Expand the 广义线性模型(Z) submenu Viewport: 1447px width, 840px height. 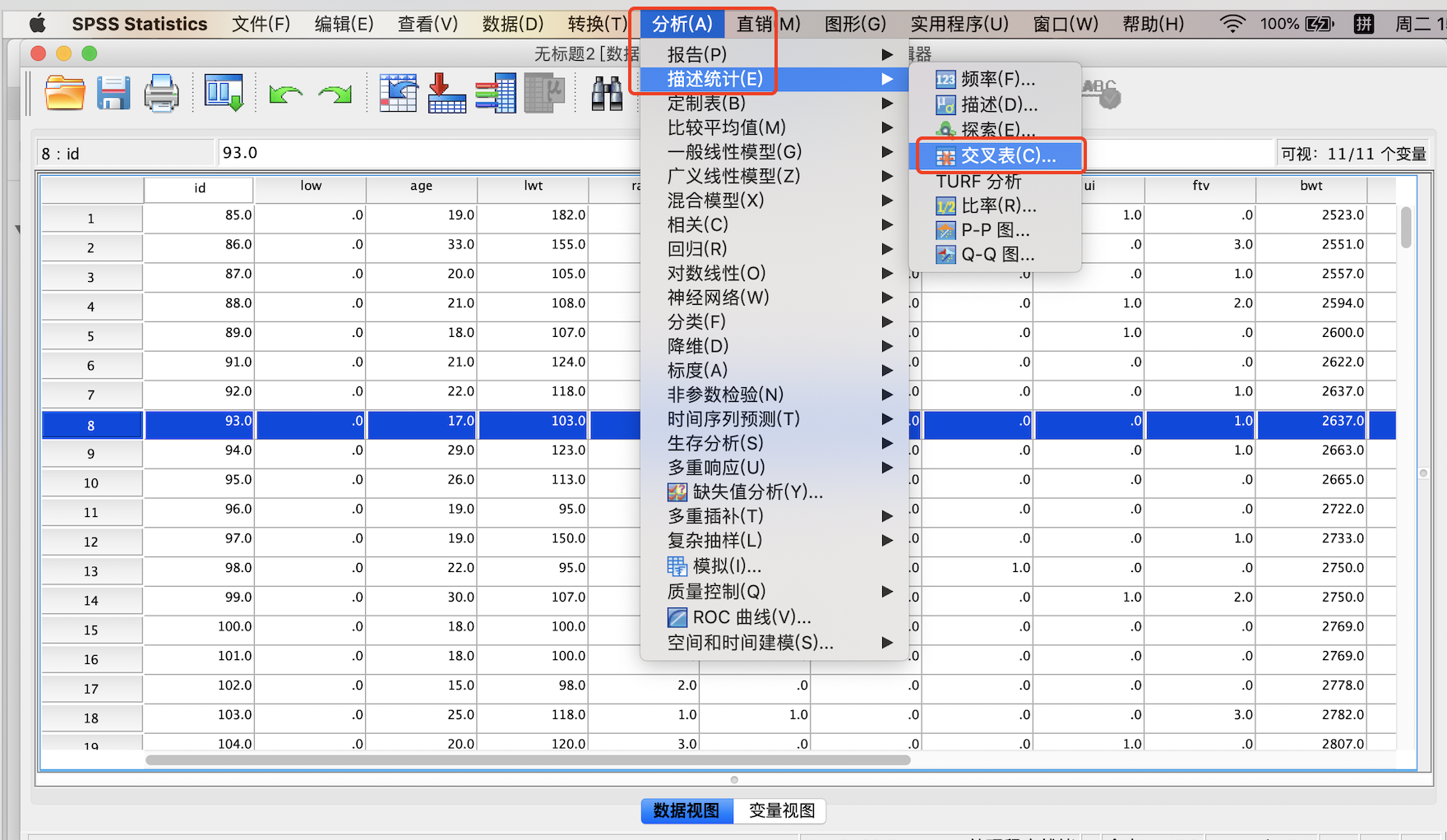[x=774, y=176]
